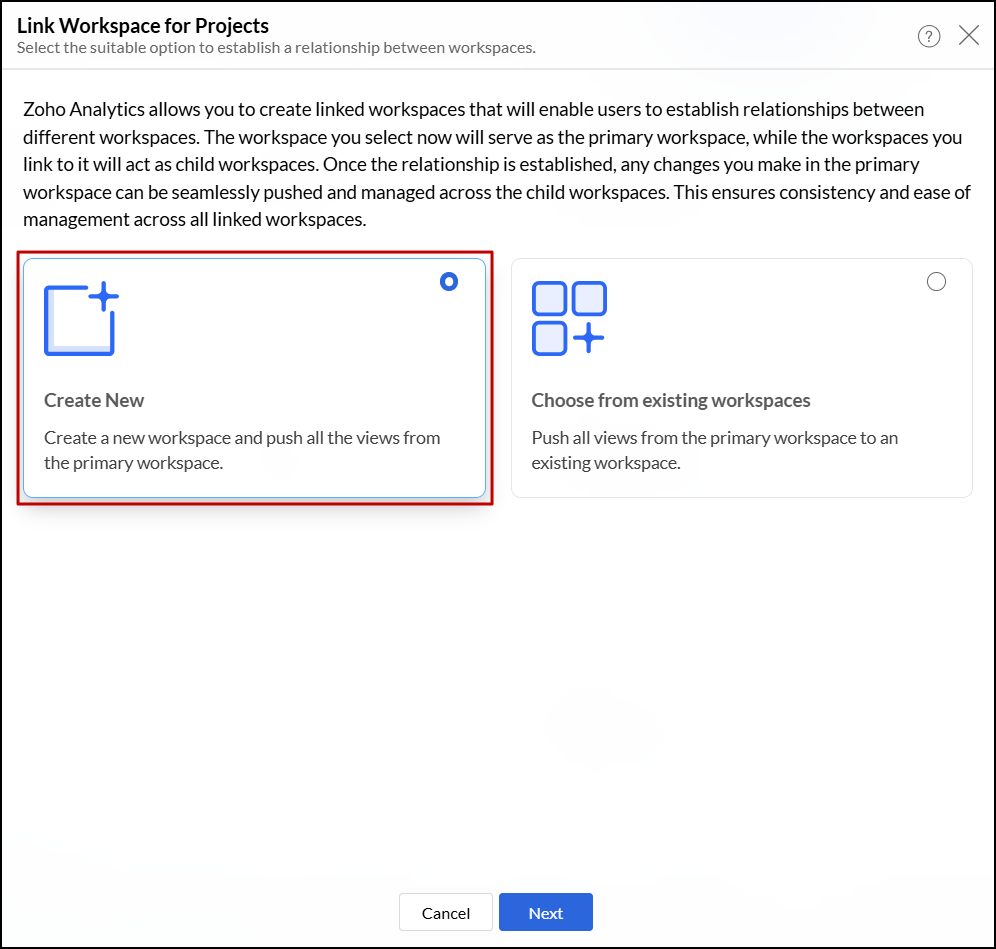Click the plus sign in existing workspaces icon

pyautogui.click(x=589, y=338)
